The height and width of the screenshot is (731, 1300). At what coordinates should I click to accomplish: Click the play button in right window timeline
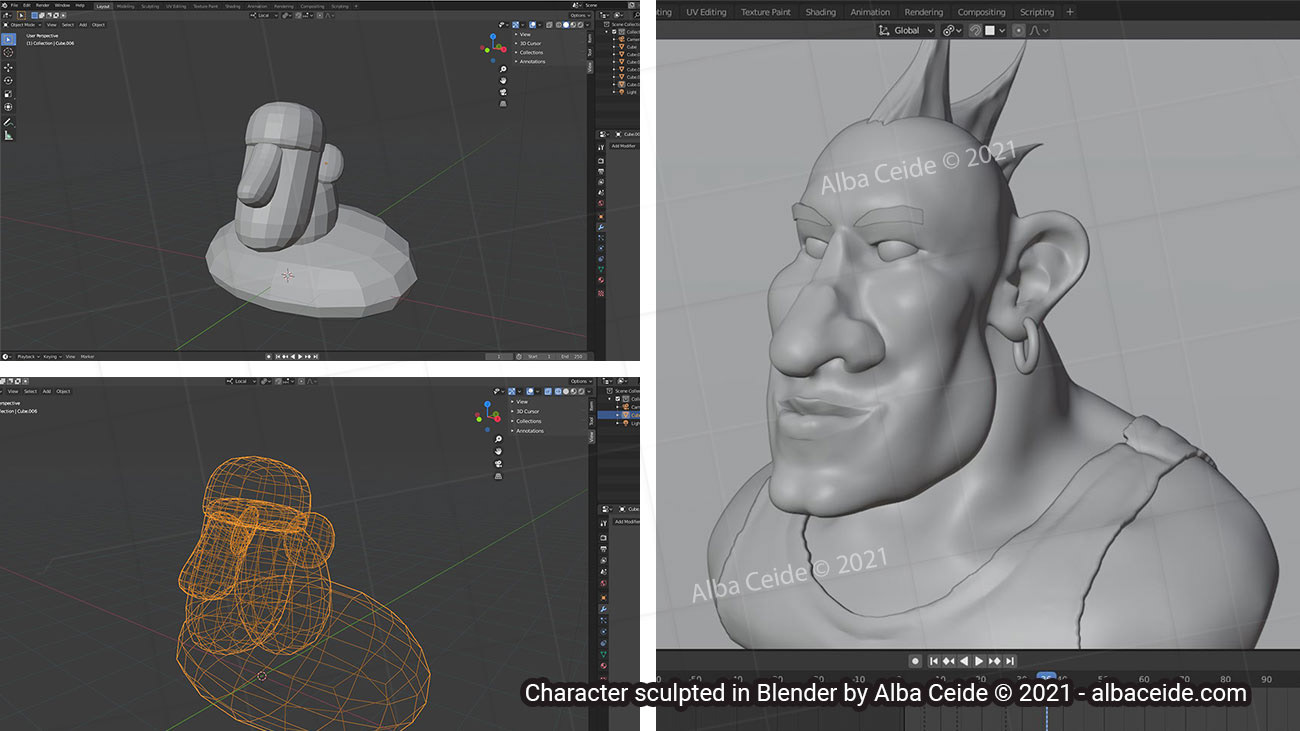tap(978, 661)
